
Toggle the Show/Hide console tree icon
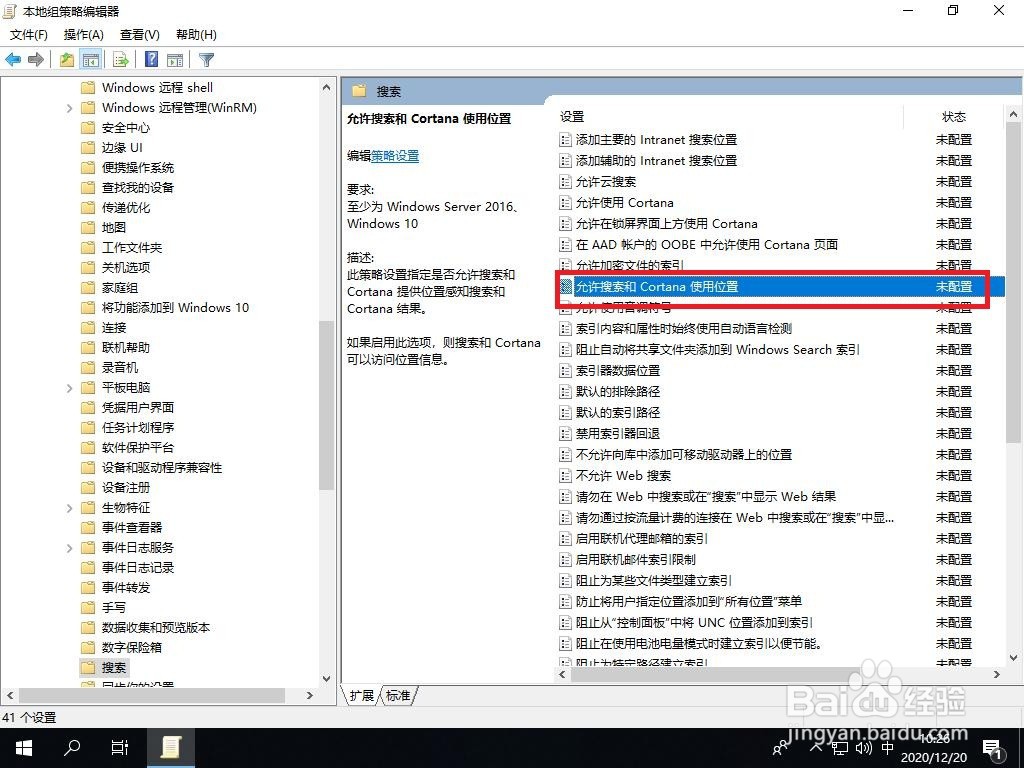[x=91, y=60]
